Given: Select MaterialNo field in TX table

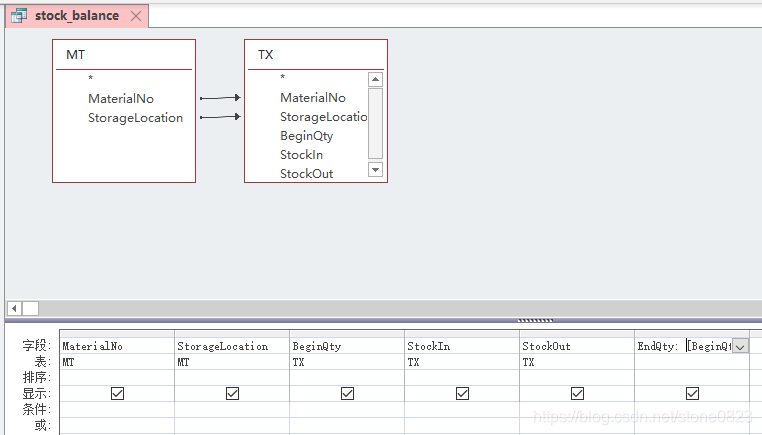Looking at the screenshot, I should pos(313,98).
